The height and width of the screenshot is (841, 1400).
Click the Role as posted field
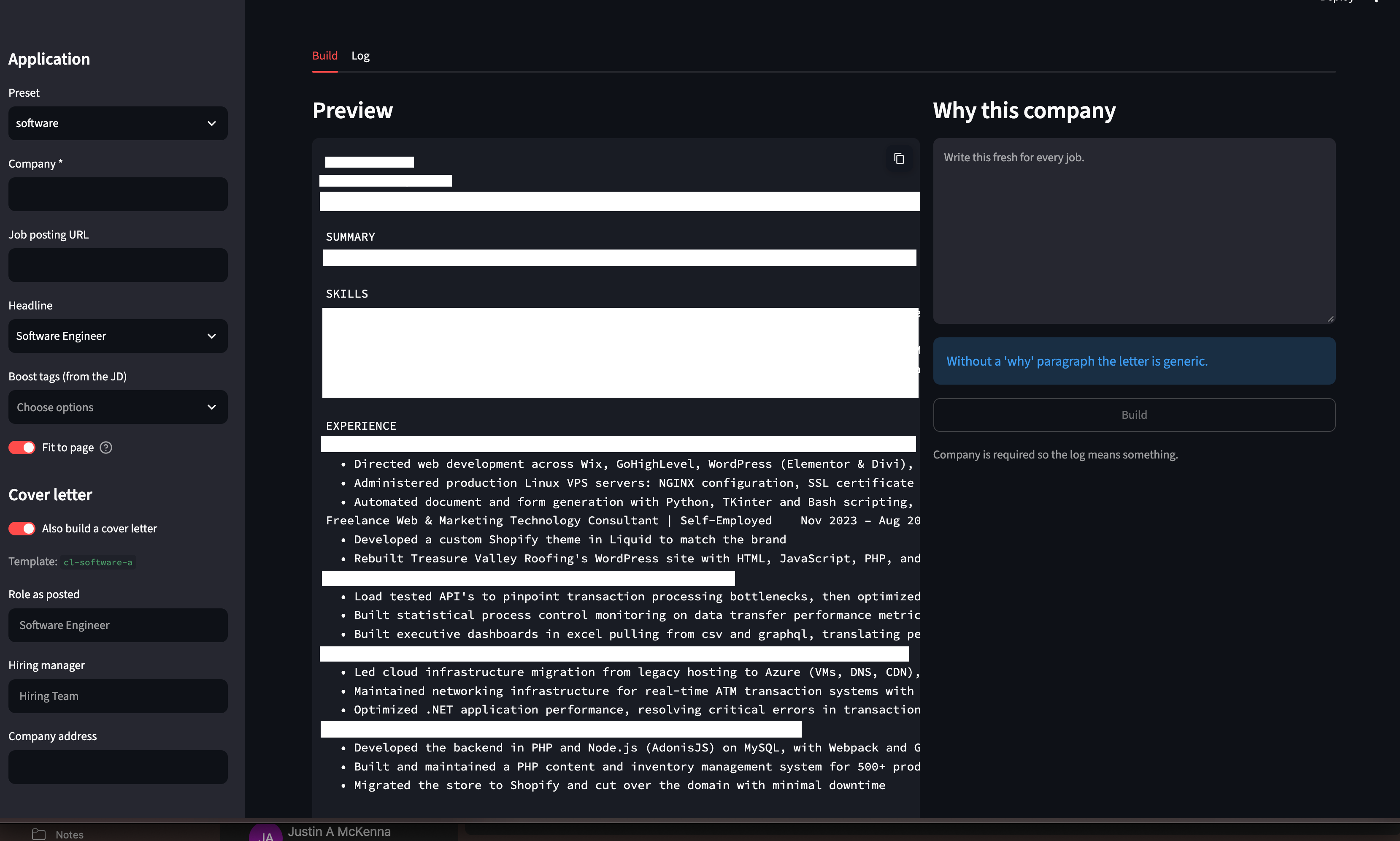118,625
